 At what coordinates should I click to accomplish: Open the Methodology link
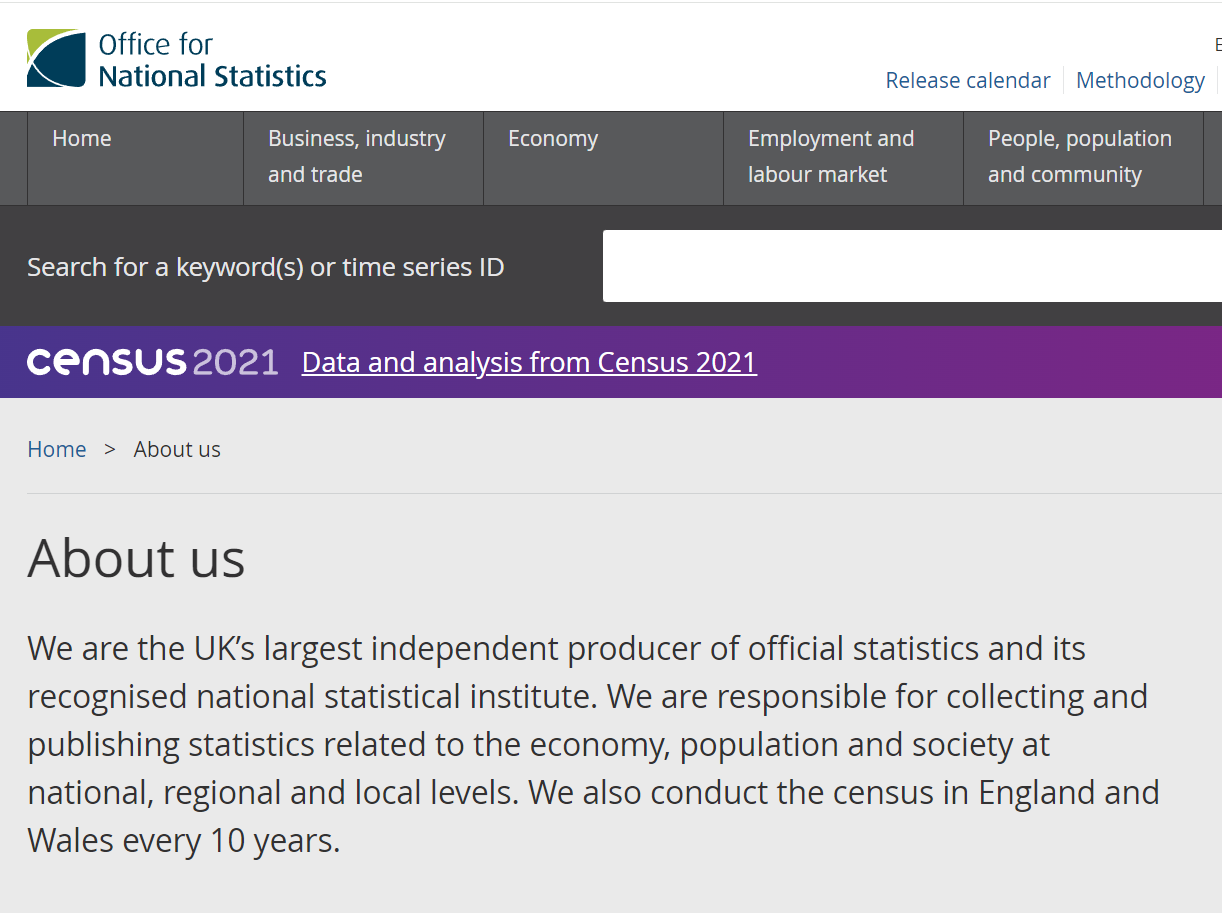coord(1140,80)
